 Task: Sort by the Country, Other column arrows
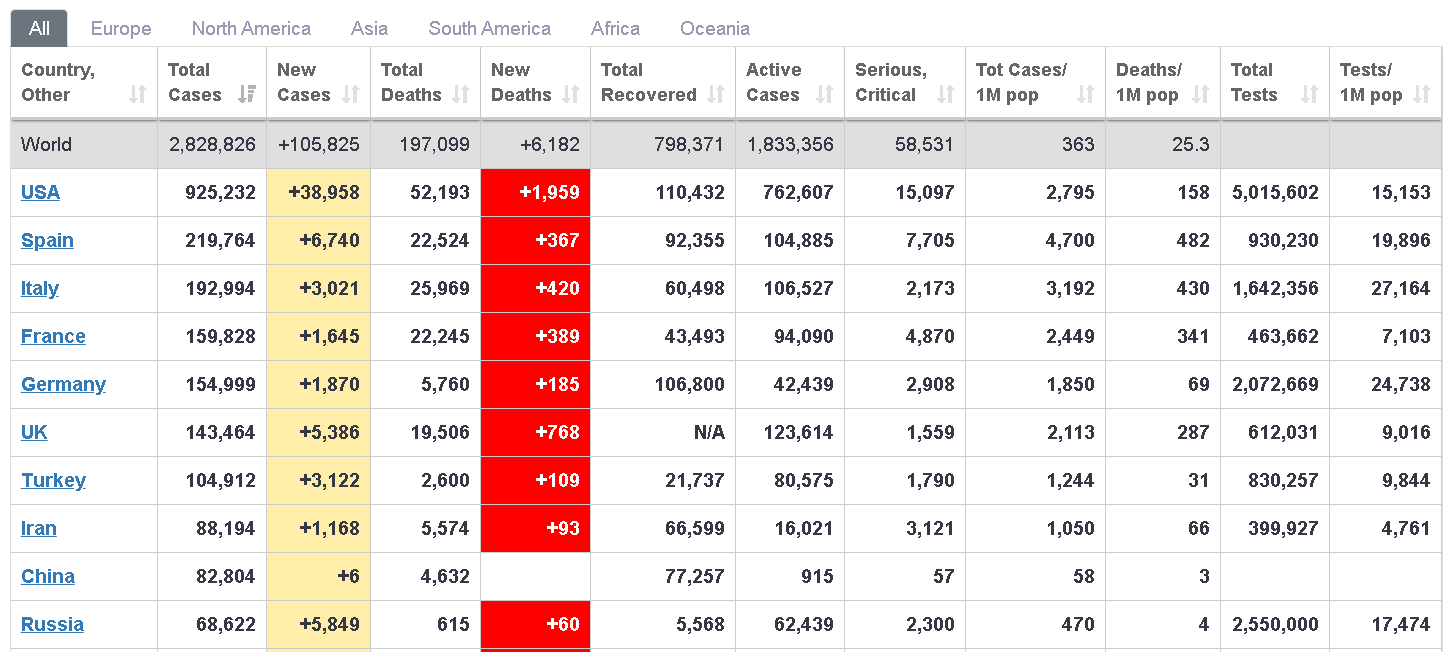[138, 95]
